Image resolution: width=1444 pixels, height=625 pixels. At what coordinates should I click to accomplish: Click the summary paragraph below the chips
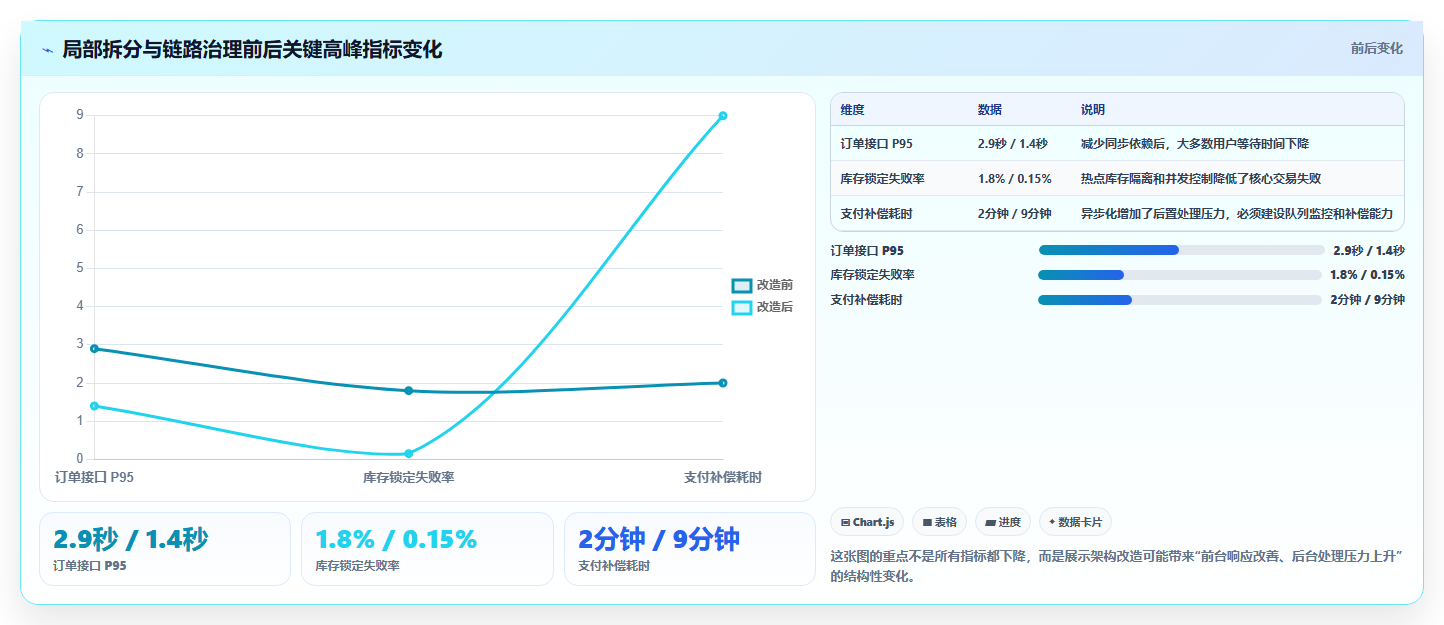pyautogui.click(x=1117, y=566)
